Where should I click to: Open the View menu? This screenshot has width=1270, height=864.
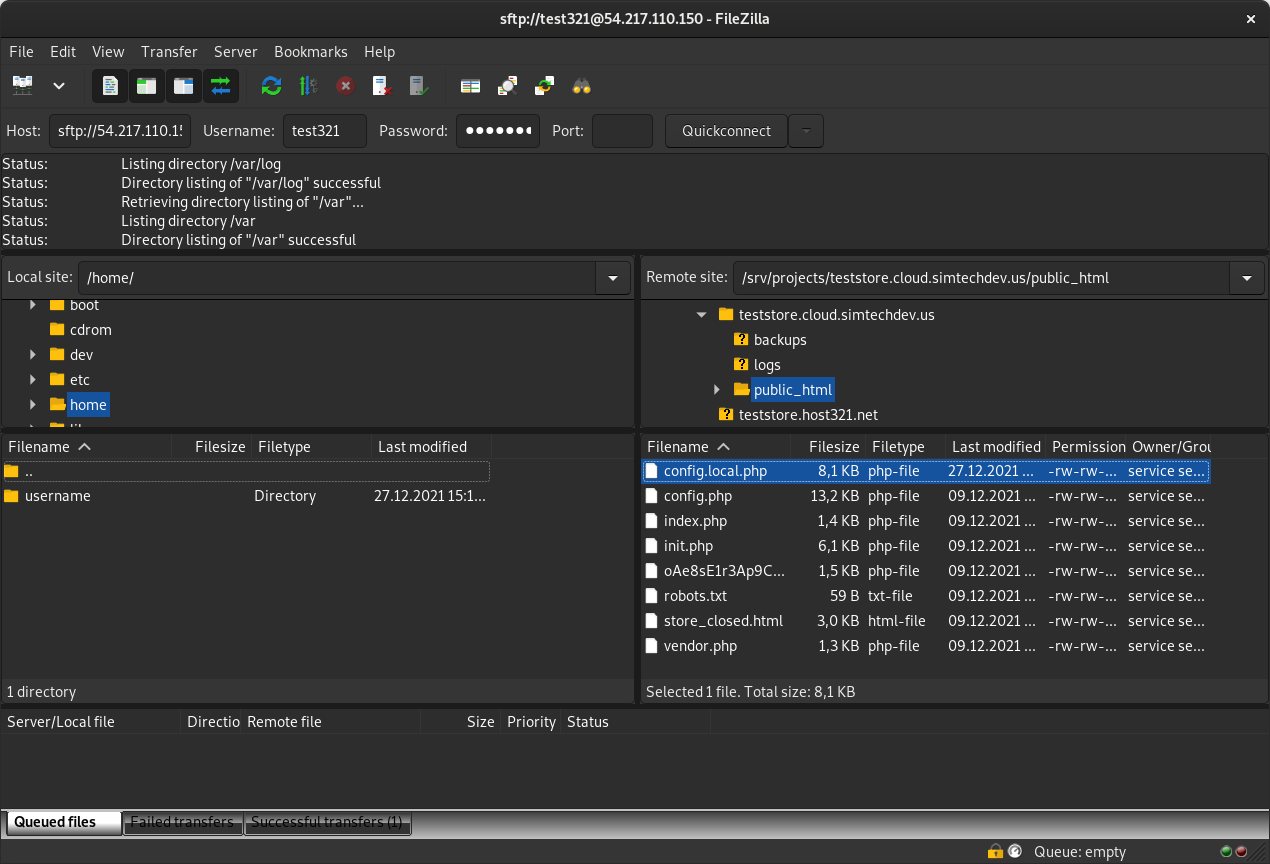coord(108,52)
